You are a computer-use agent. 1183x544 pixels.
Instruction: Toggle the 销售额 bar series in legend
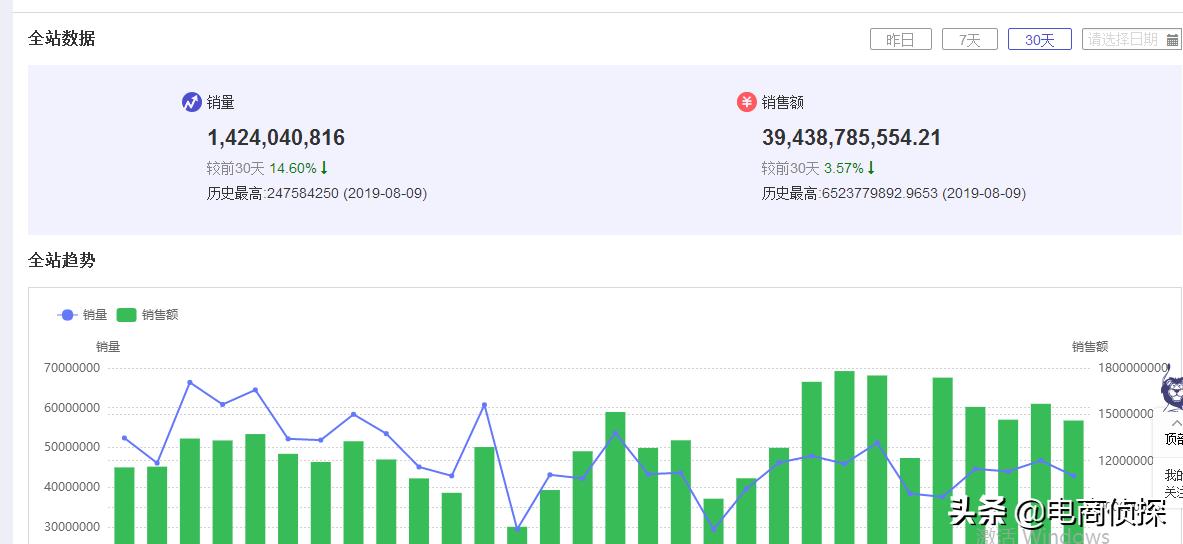[x=147, y=315]
